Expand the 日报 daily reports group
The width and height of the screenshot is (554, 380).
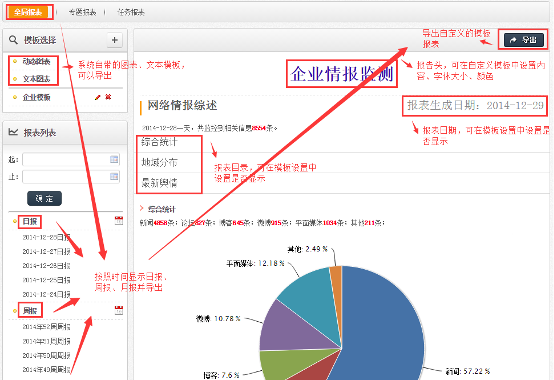point(30,221)
